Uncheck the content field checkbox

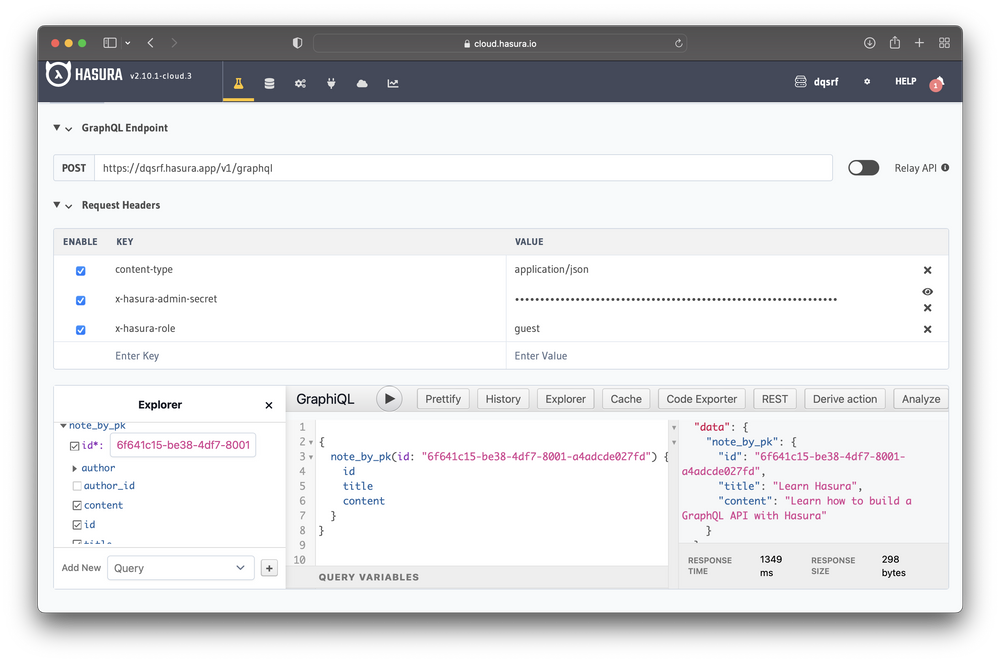[x=76, y=505]
